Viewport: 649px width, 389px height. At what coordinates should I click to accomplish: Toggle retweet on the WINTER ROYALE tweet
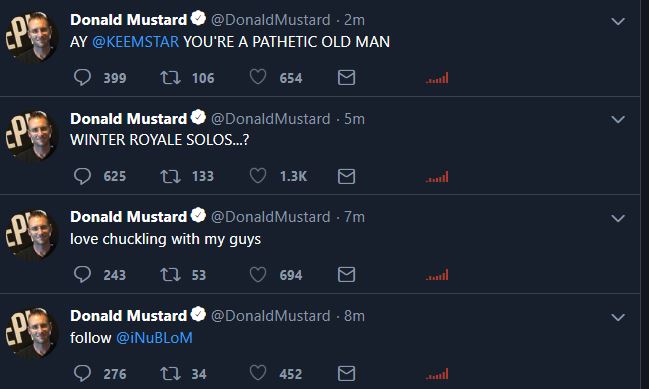pyautogui.click(x=171, y=176)
